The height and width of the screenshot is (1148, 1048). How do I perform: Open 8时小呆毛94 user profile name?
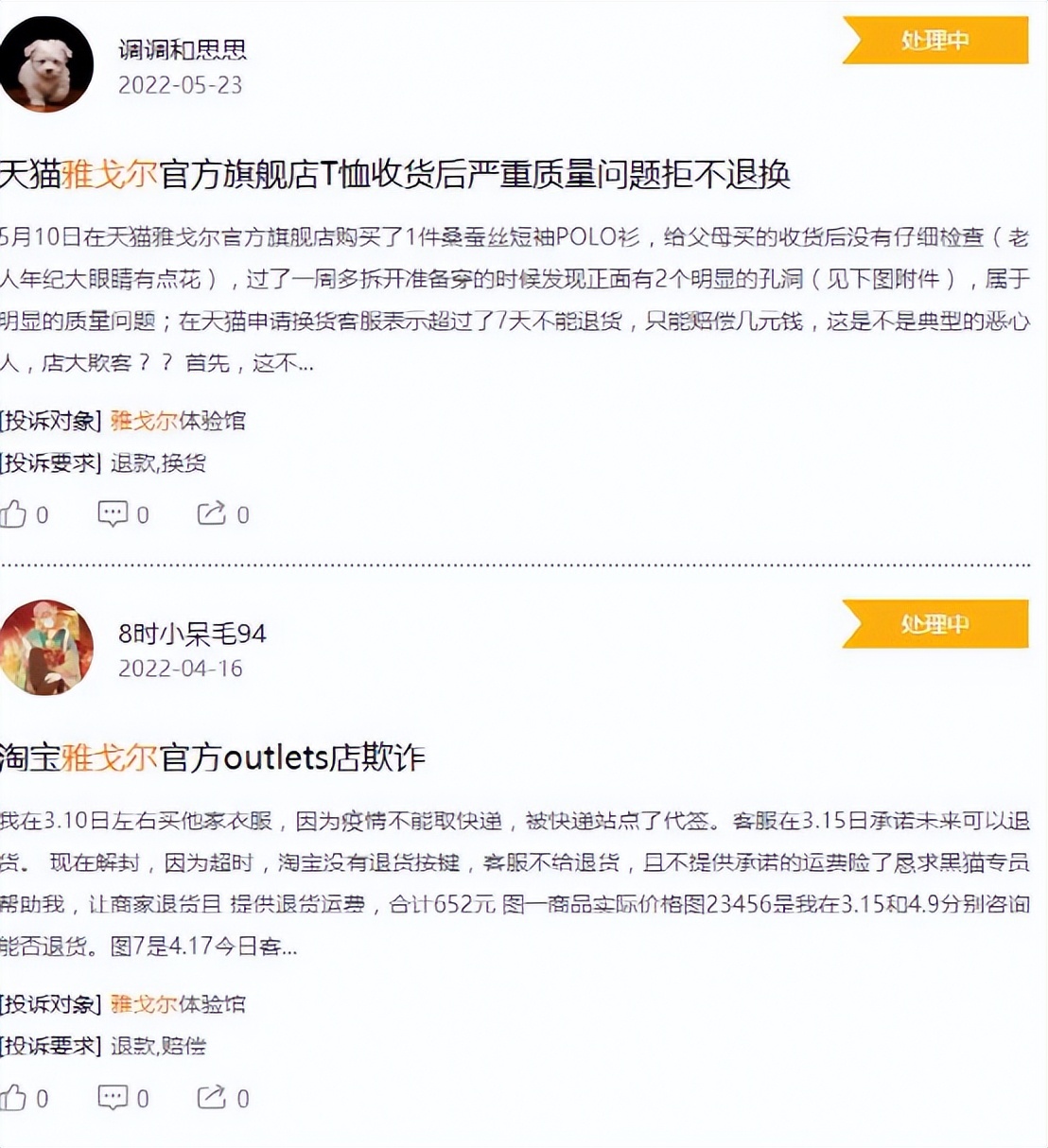coord(192,633)
